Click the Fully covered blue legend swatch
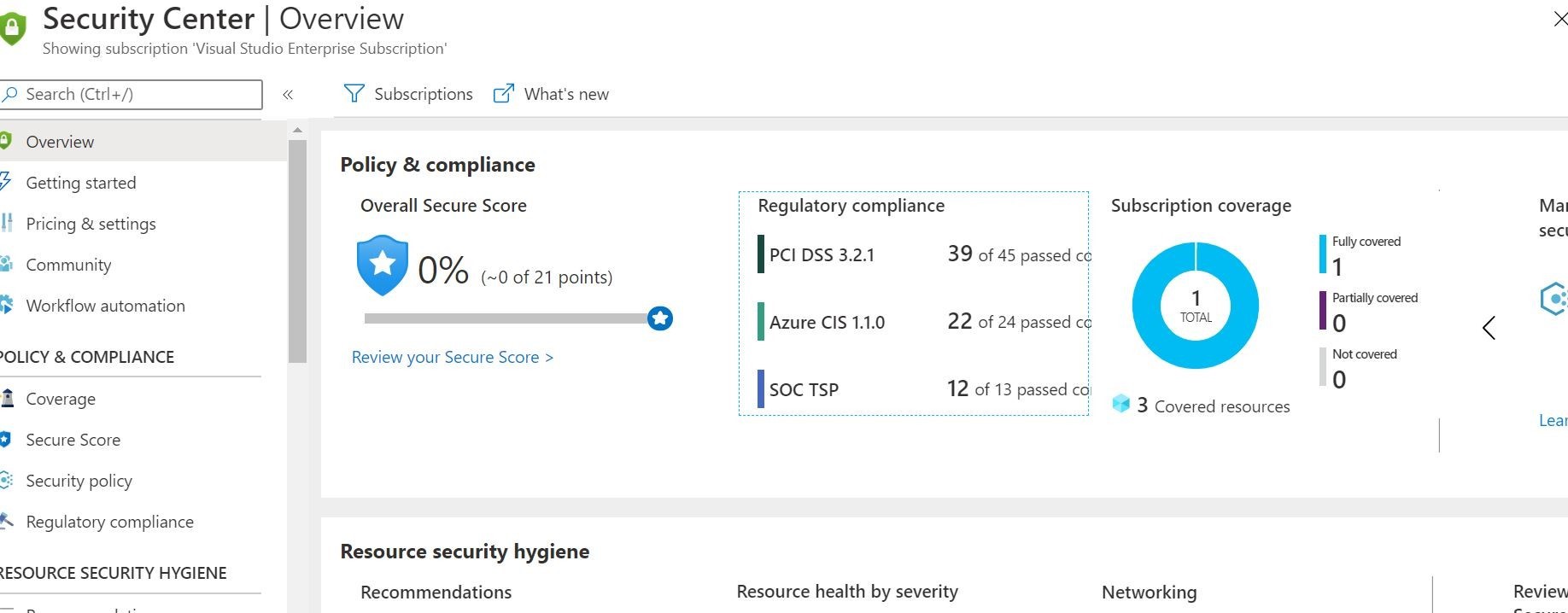 [1323, 254]
